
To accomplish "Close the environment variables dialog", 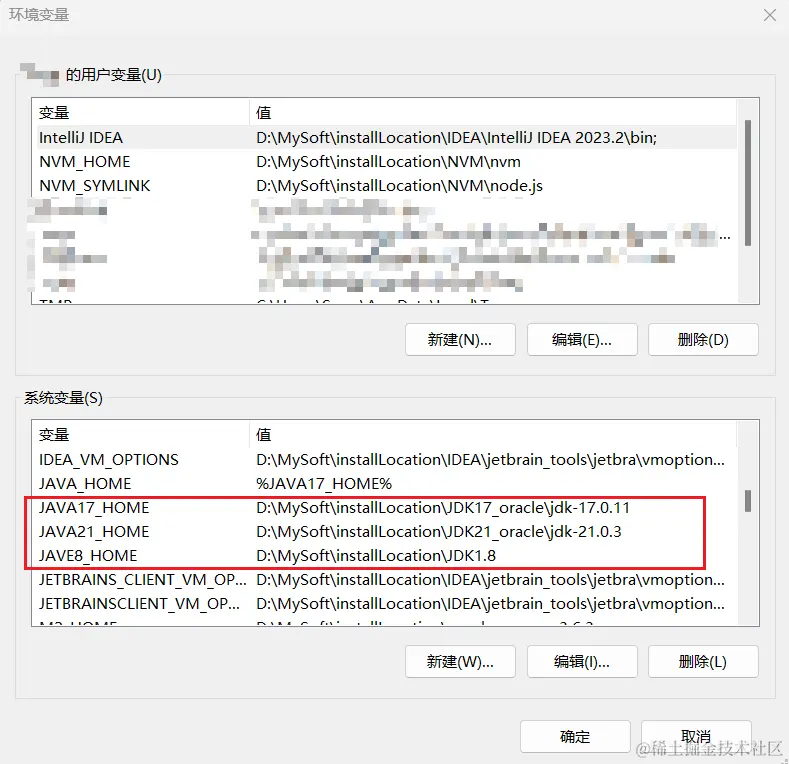I will [x=769, y=15].
